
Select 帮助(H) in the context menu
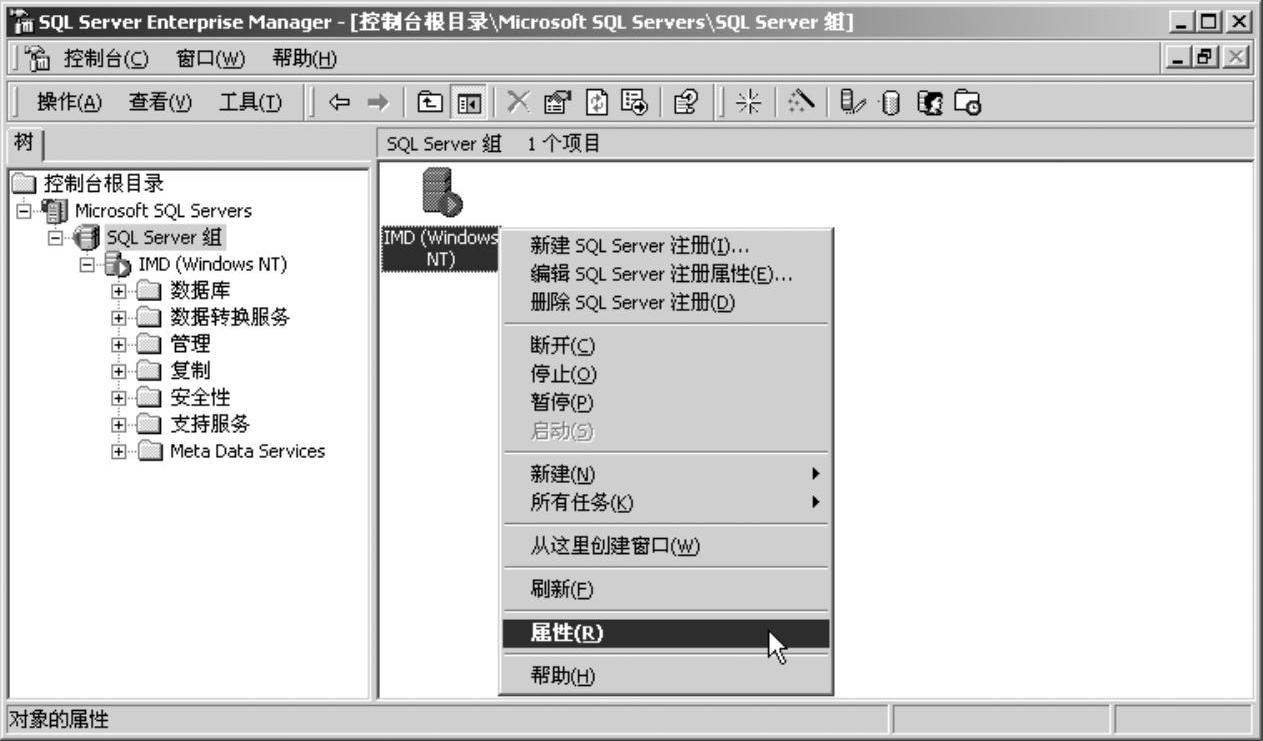coord(666,677)
